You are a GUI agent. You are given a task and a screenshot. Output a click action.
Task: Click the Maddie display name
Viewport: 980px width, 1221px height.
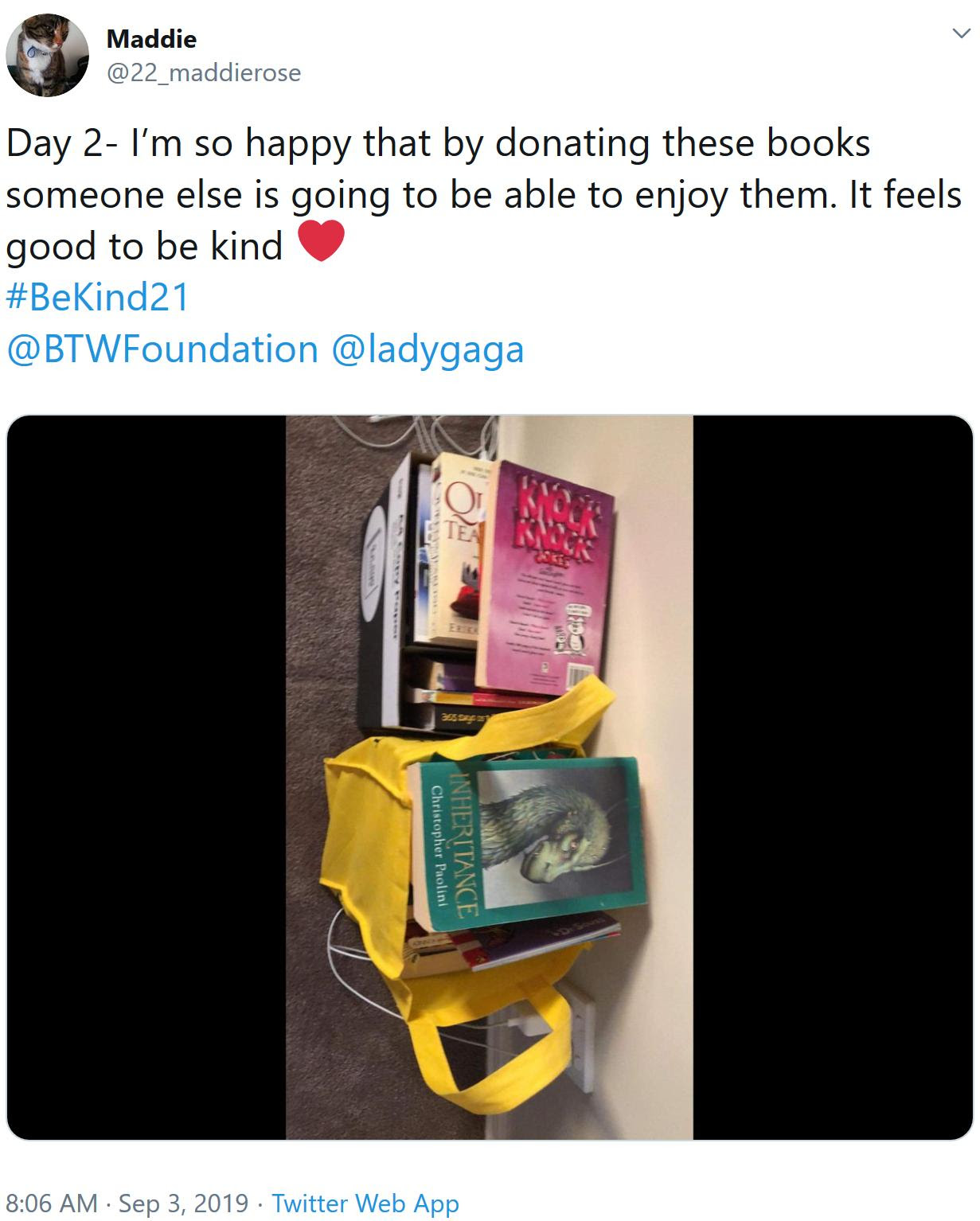click(x=151, y=38)
